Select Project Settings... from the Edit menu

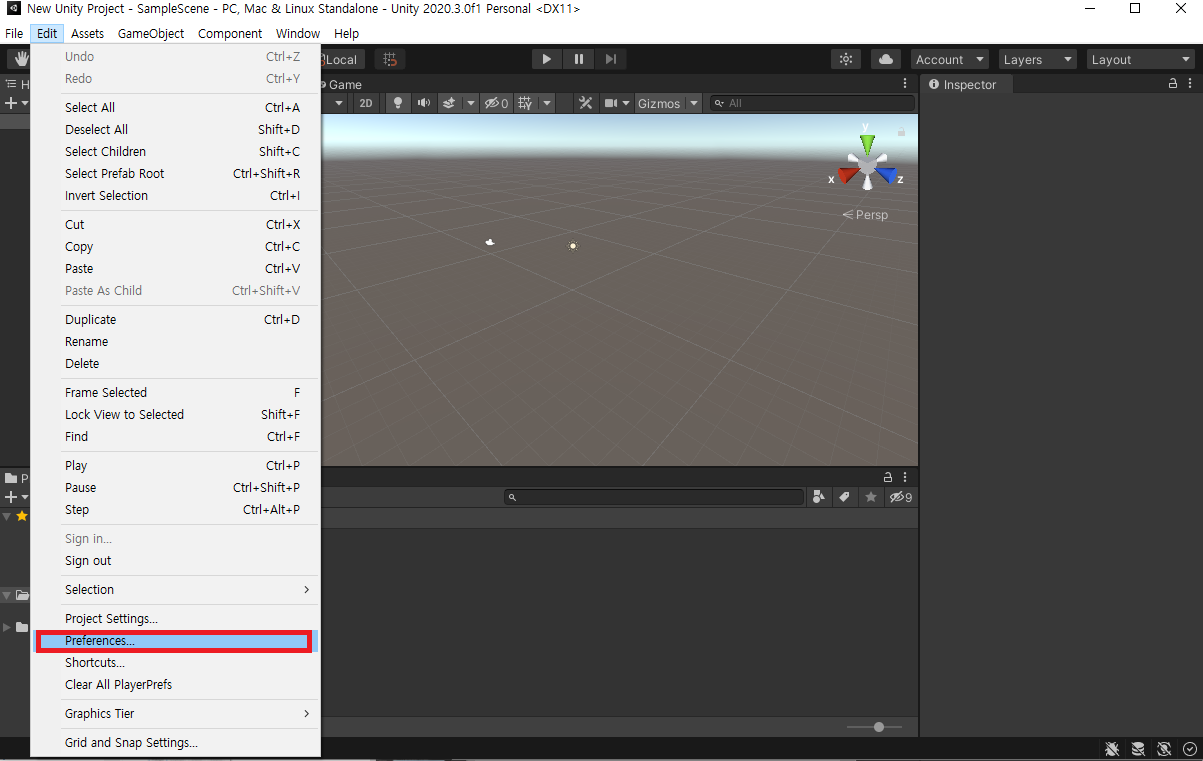pyautogui.click(x=174, y=619)
